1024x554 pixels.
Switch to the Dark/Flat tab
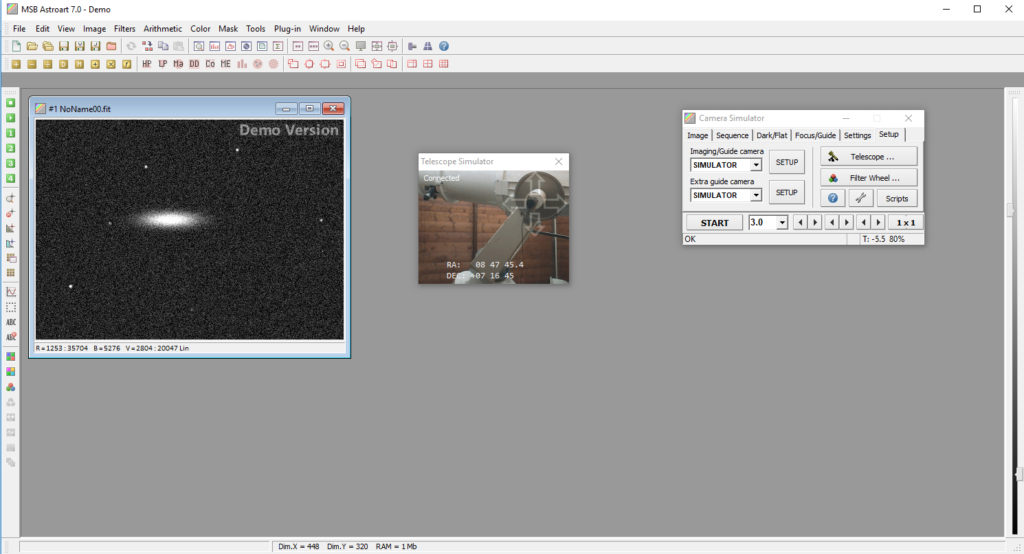771,135
